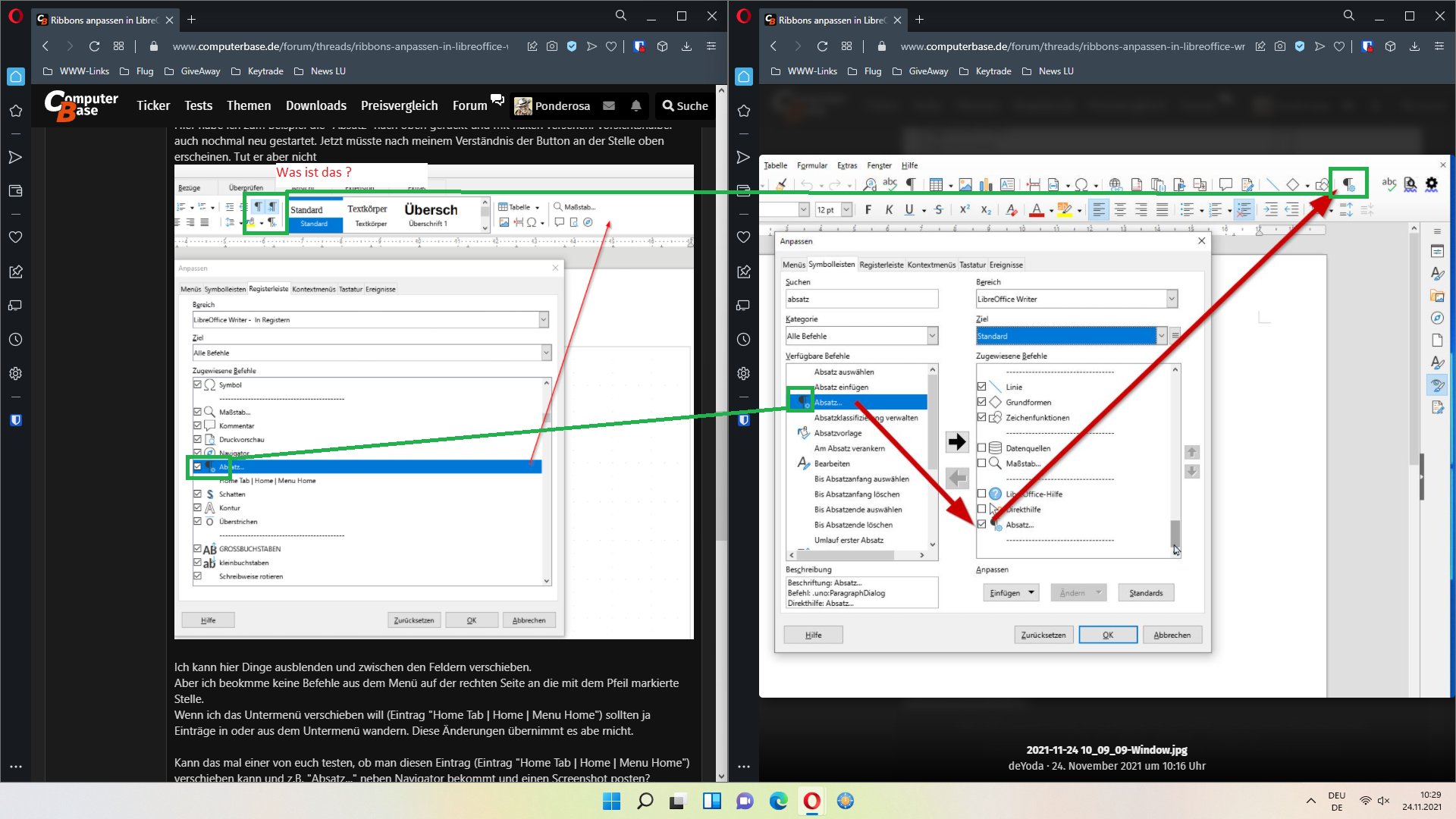Open the Downloads menu on ComputerBase
Viewport: 1456px width, 819px height.
point(315,106)
